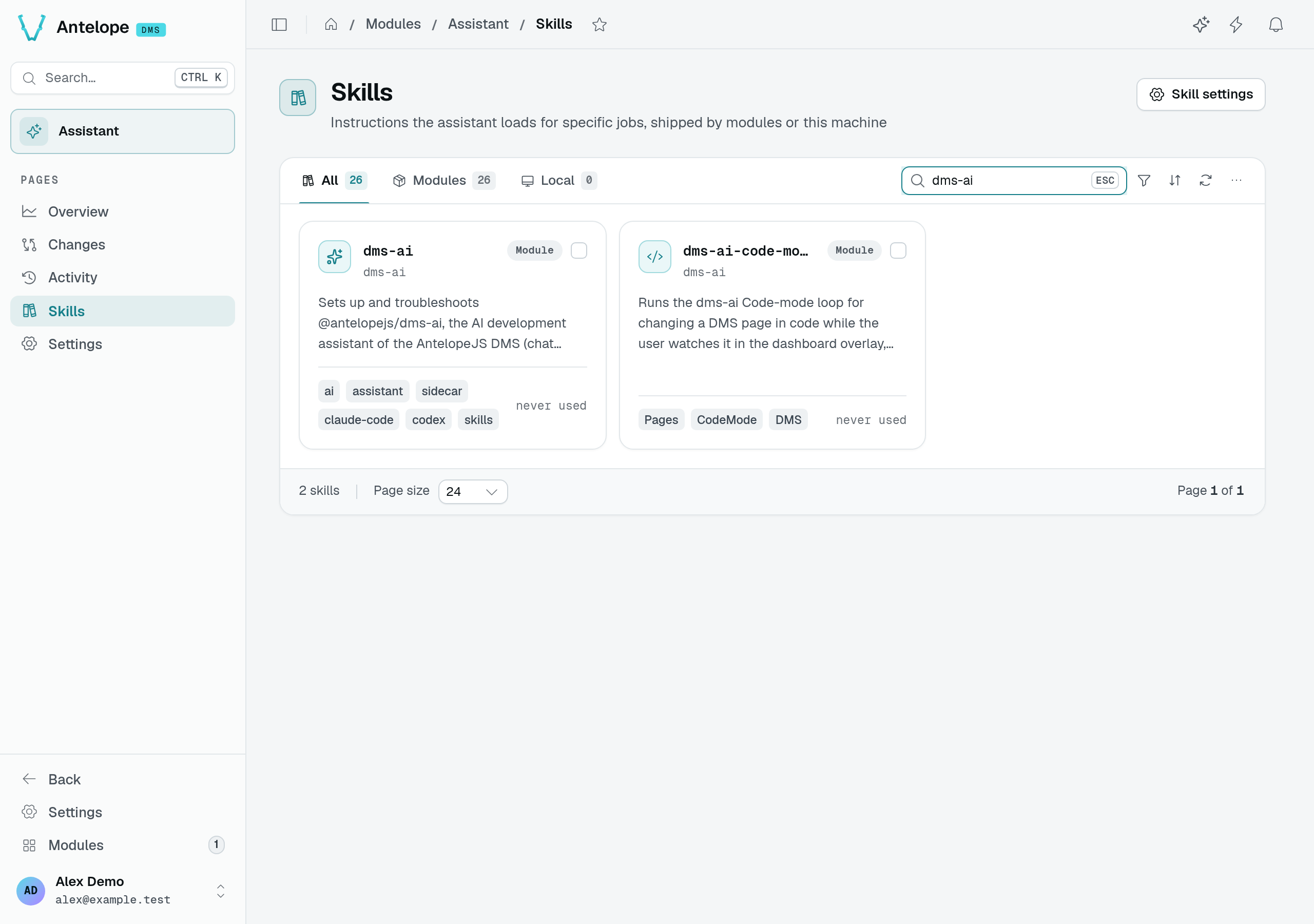Screen dimensions: 1314x924
Task: Click the assistant tag
Action: 377,391
